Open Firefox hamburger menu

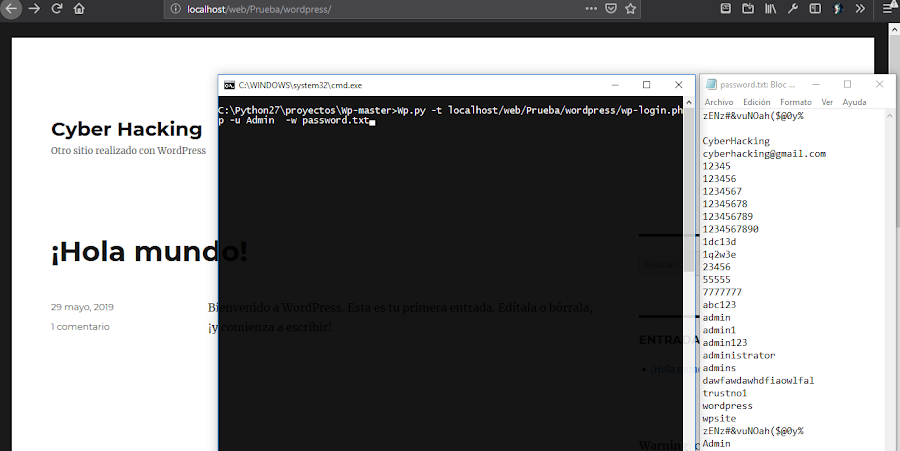pyautogui.click(x=888, y=9)
